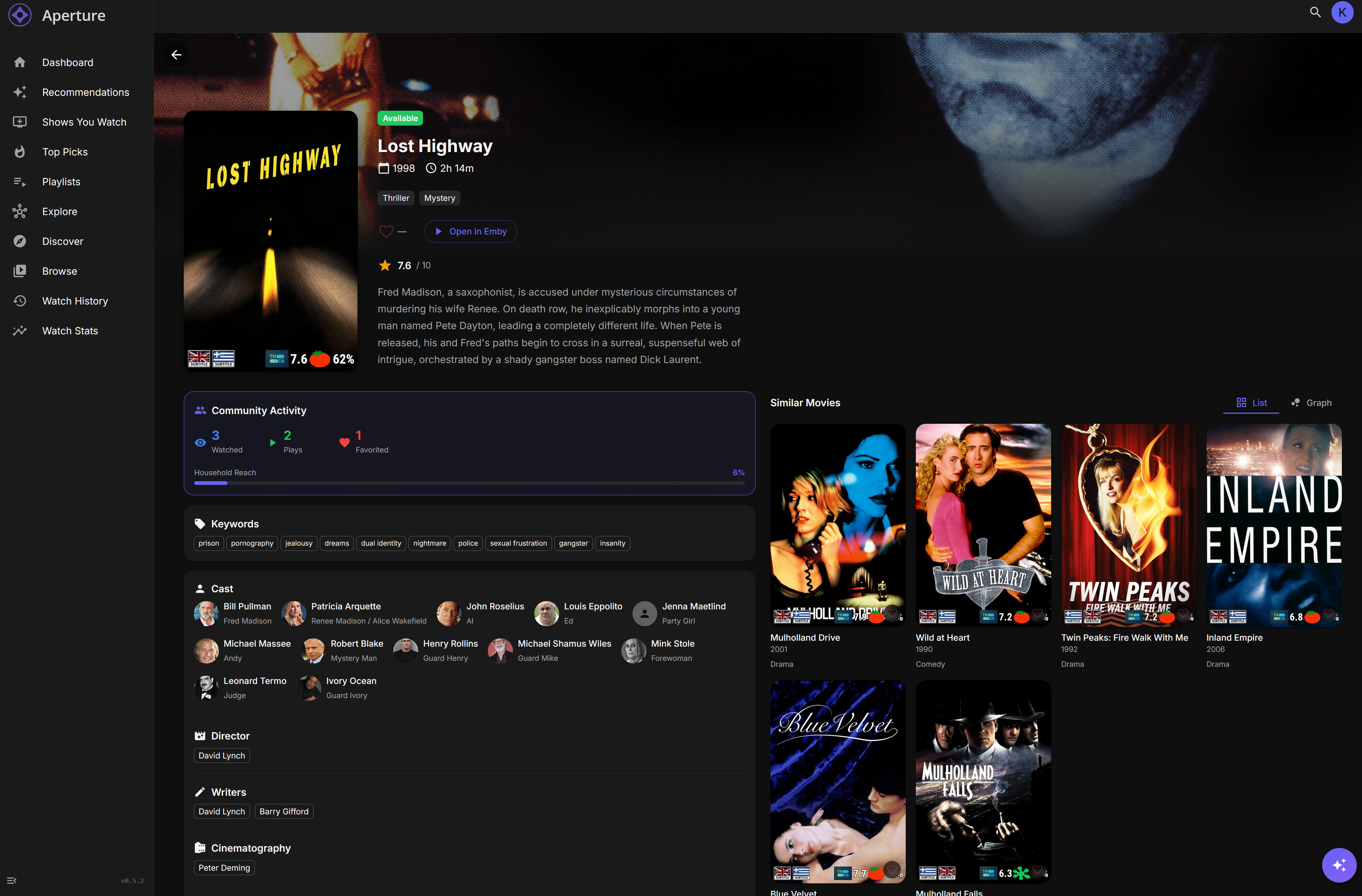Select the dual identity keyword tag
Viewport: 1362px width, 896px height.
381,543
